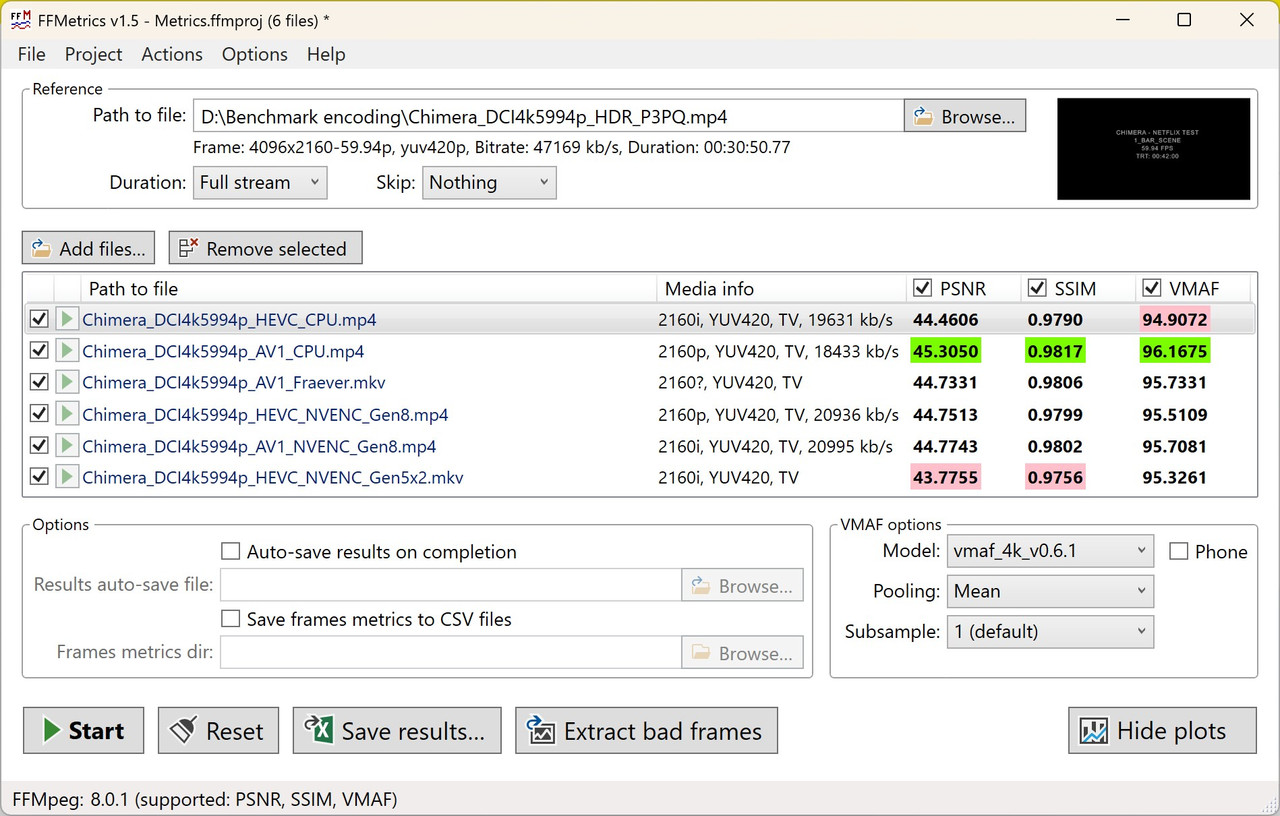Select file name Chimera_DCI4k5994p_AV1_NVENC_Gen8.mp4

(x=259, y=447)
